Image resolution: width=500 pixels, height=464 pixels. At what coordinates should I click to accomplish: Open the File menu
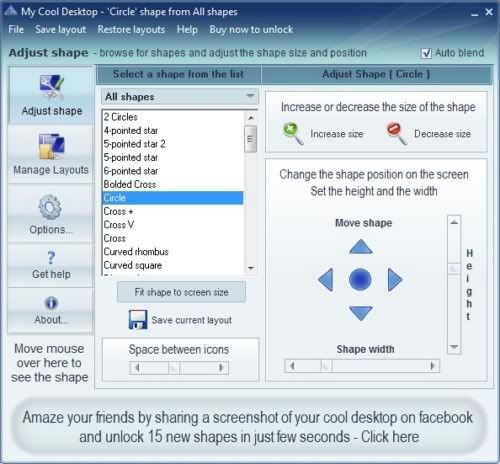coord(16,29)
